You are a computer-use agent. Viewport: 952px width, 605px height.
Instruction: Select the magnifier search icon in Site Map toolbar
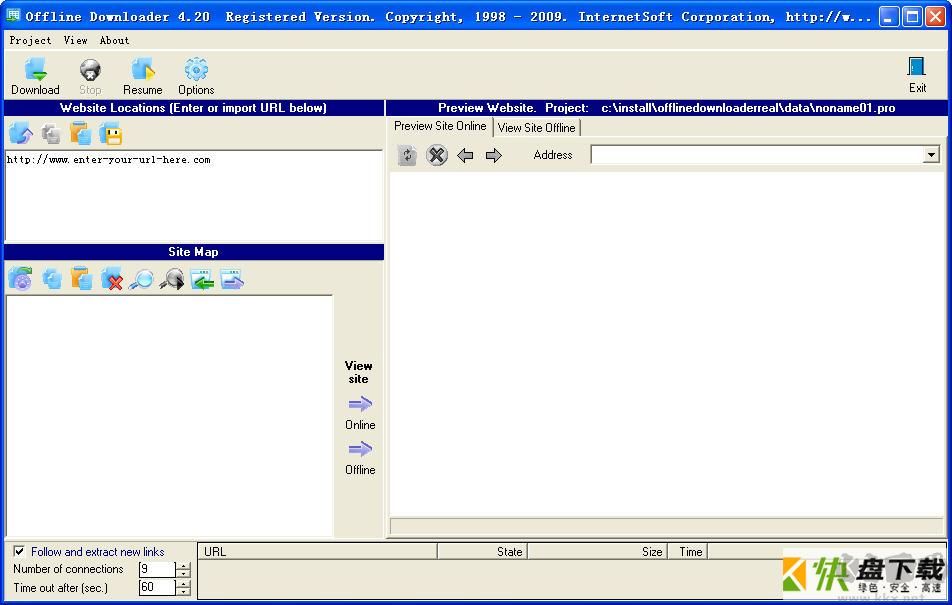(x=141, y=279)
